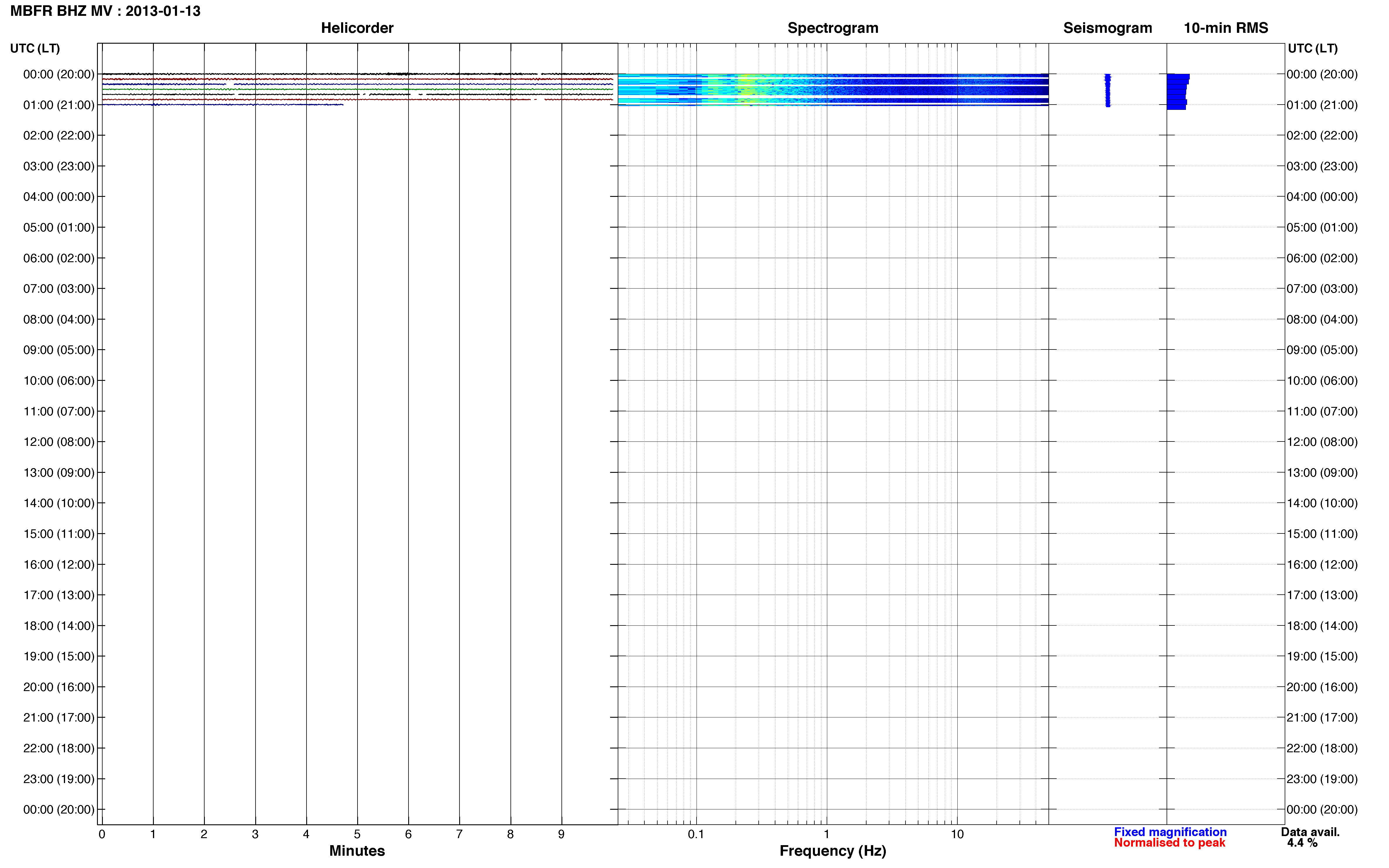Click the green Helicorder trace line

357,89
